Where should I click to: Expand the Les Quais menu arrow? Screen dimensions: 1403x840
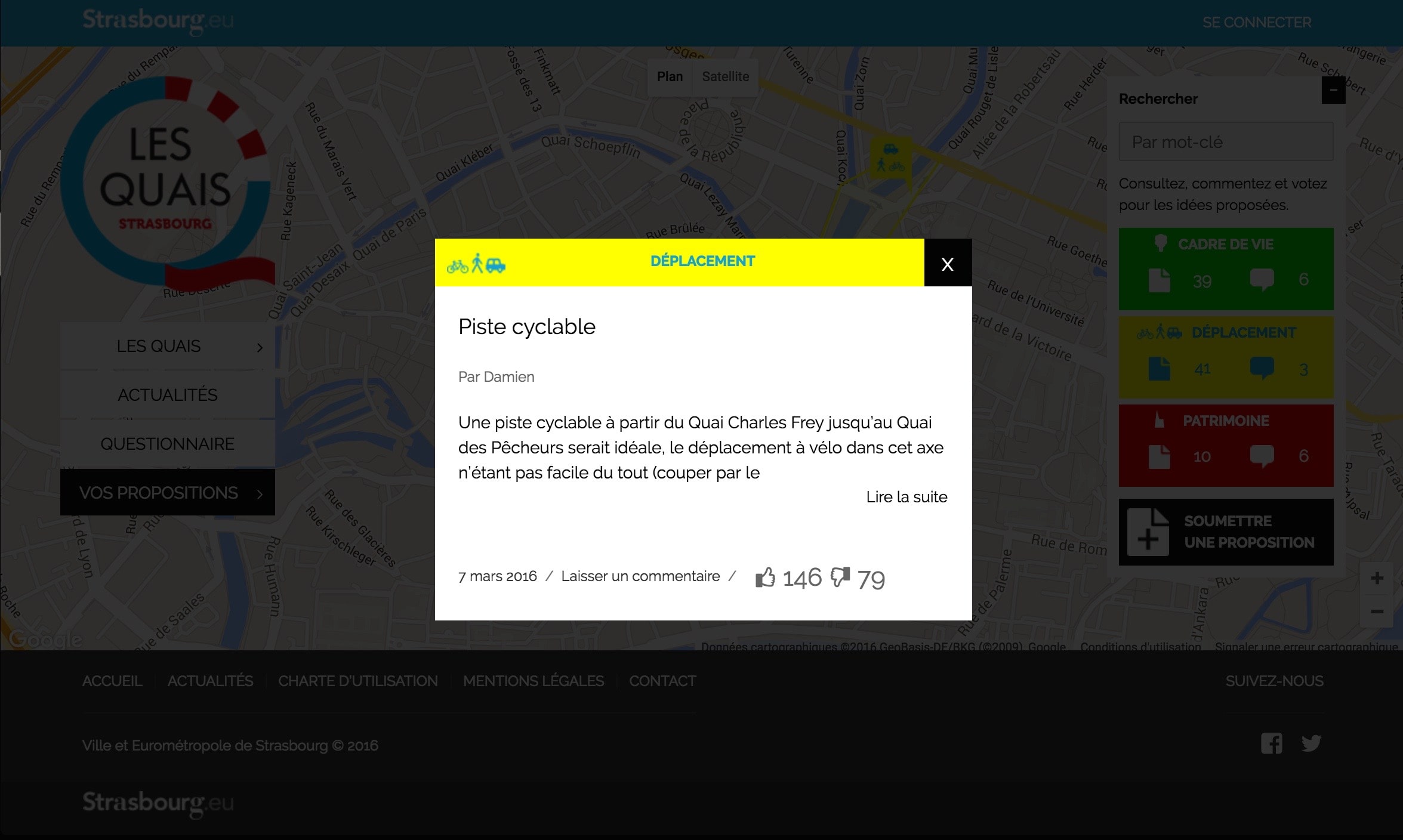[x=260, y=347]
